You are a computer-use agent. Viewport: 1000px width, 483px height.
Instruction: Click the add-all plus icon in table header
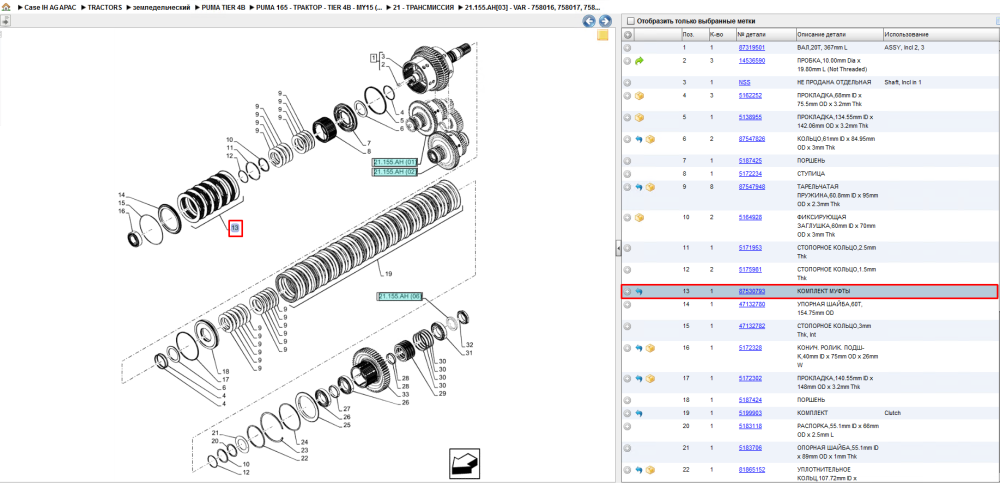coord(628,34)
